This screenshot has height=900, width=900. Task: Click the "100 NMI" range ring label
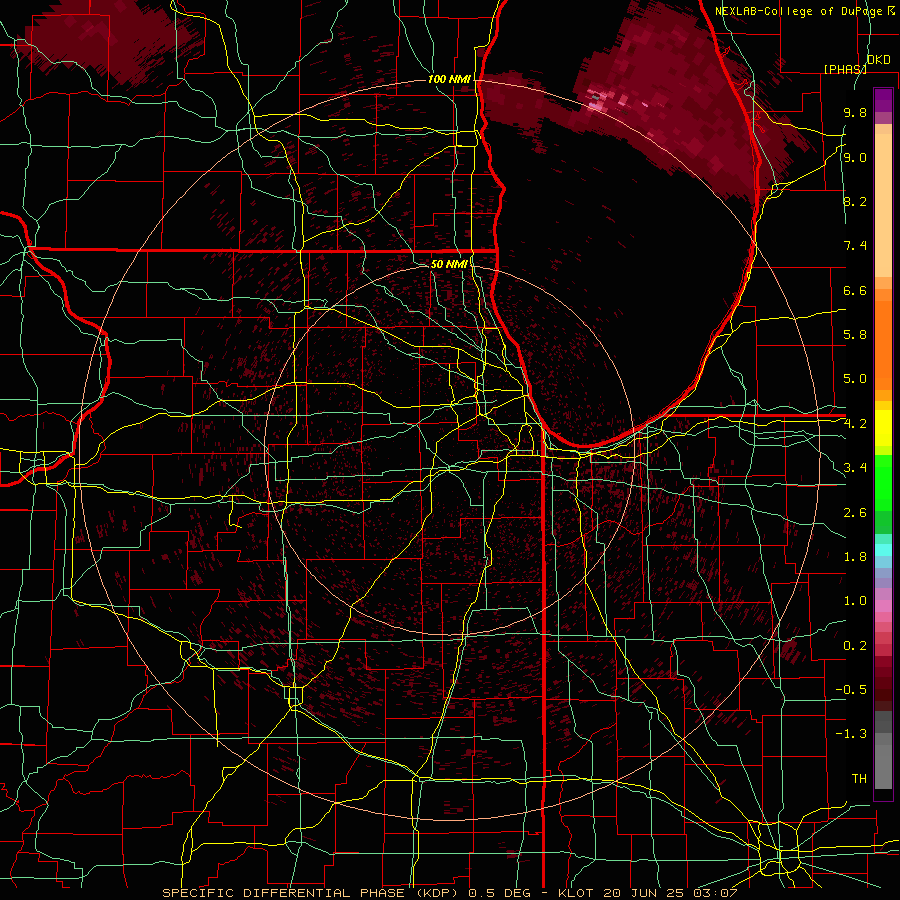449,79
